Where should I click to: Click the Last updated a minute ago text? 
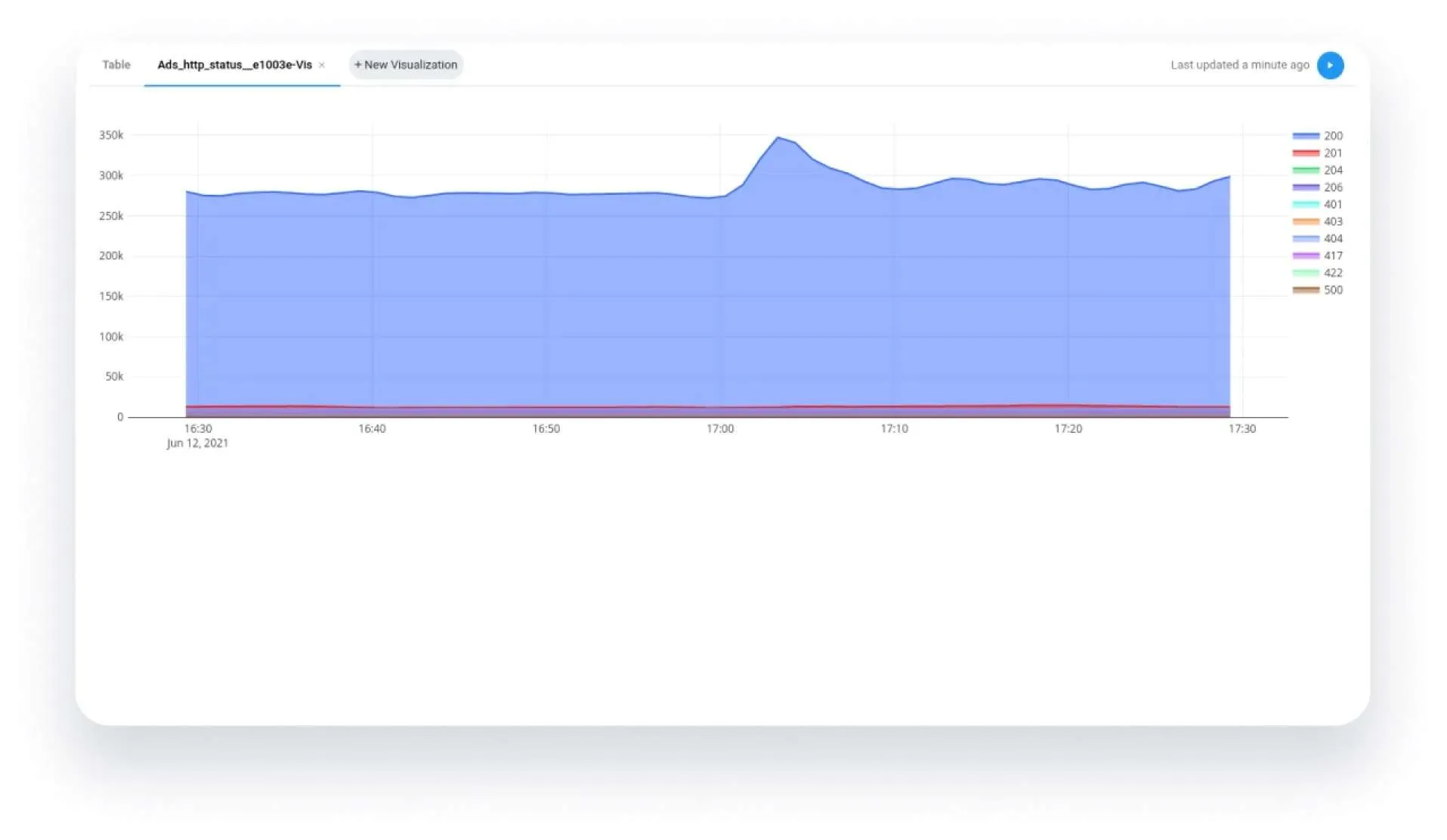tap(1240, 65)
